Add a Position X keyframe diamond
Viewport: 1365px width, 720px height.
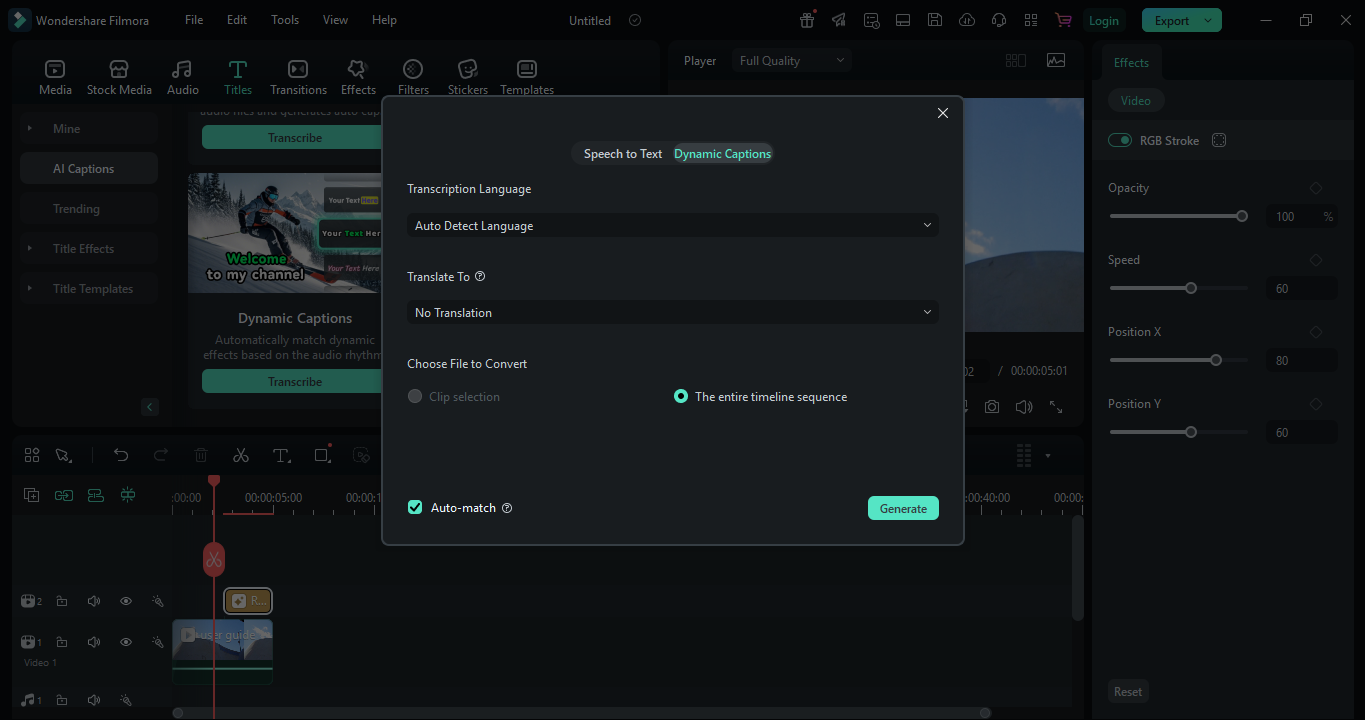(1316, 332)
